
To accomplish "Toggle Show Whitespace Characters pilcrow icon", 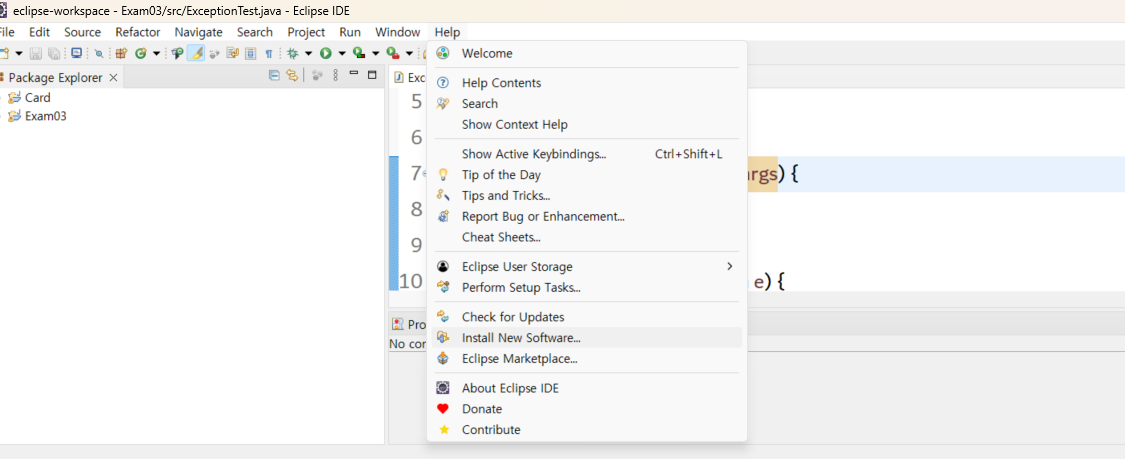I will tap(269, 53).
